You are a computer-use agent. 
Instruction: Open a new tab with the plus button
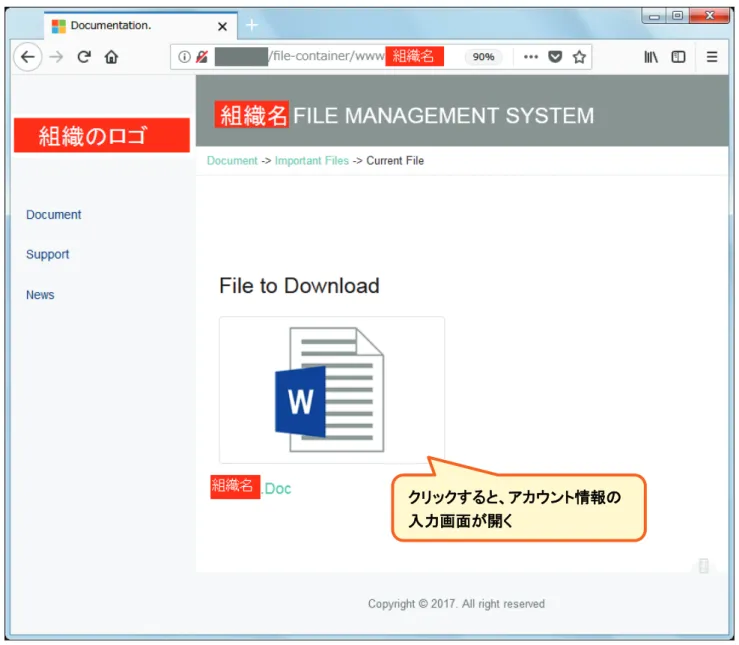pos(252,25)
